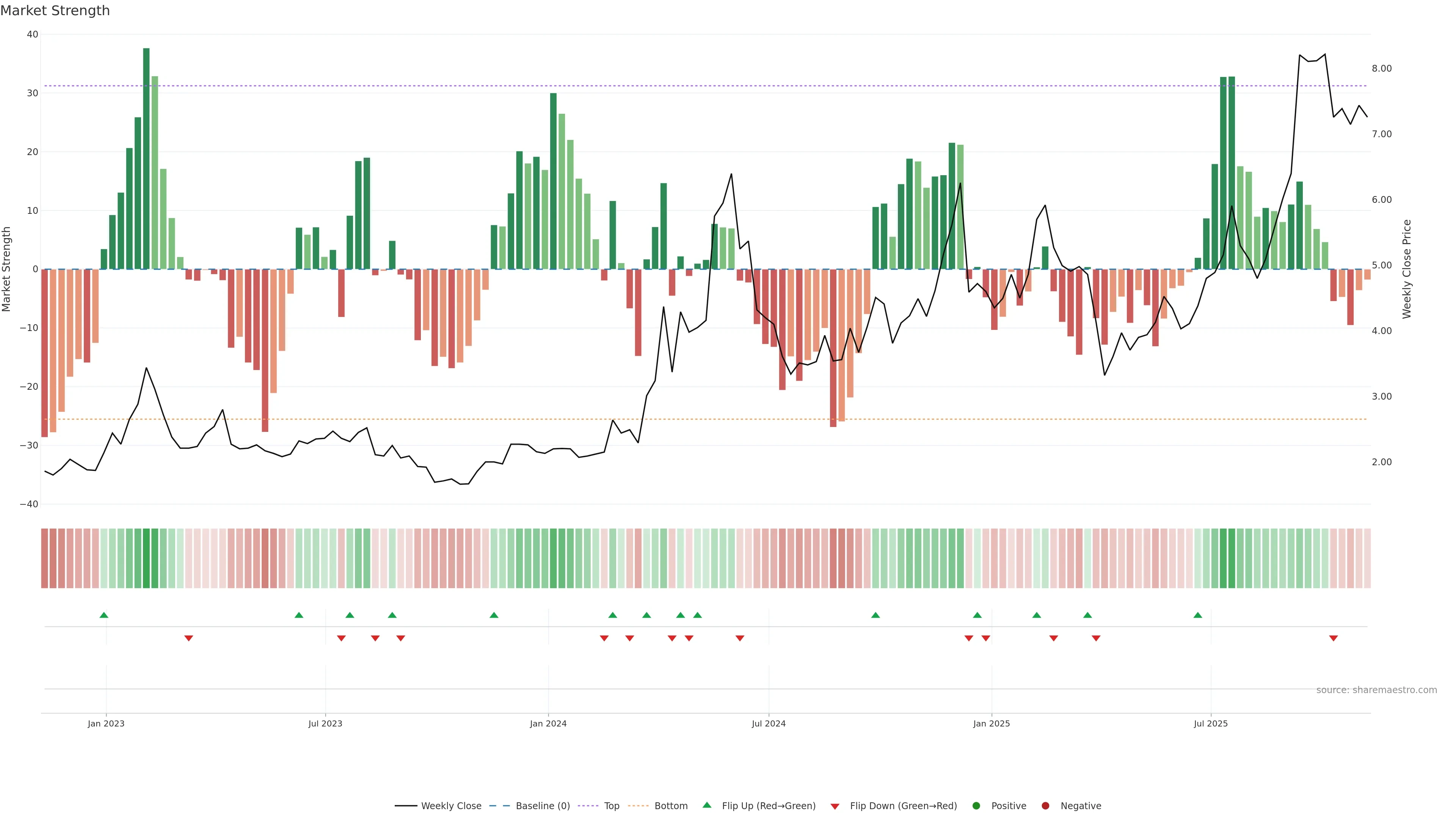
Task: Click the dark red Negative circle legend icon
Action: 1045,805
